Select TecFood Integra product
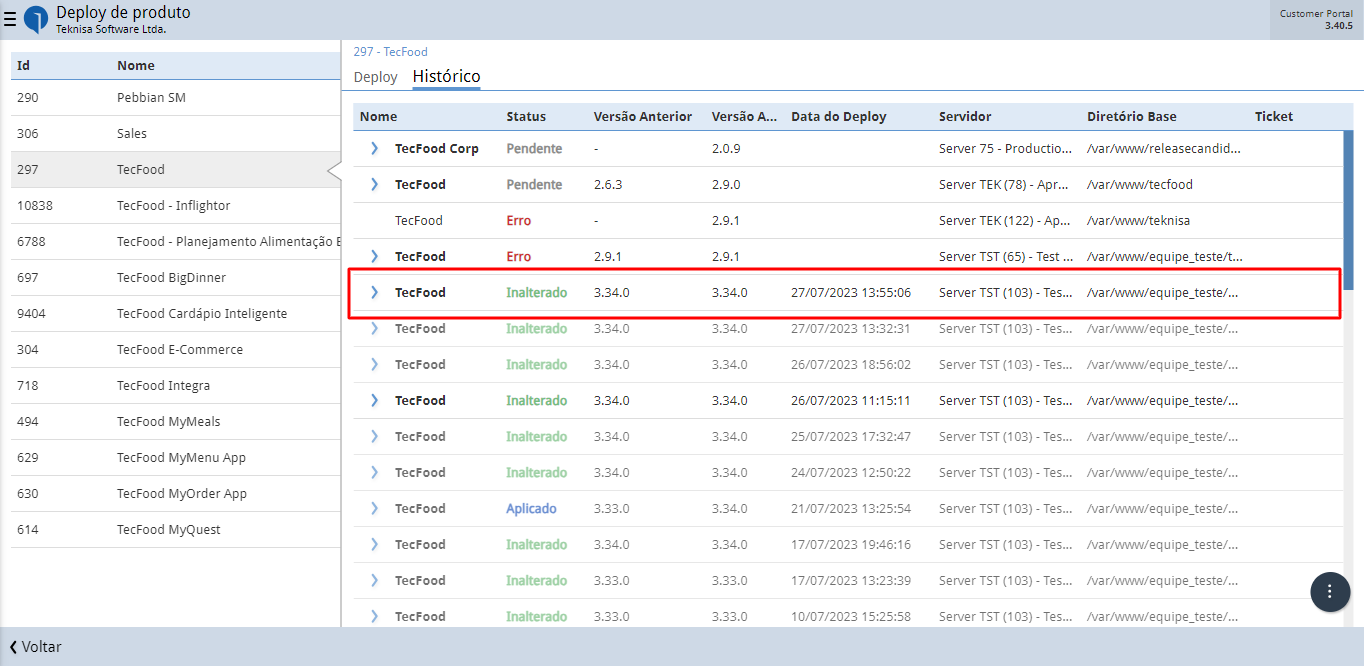1364x666 pixels. (x=176, y=386)
